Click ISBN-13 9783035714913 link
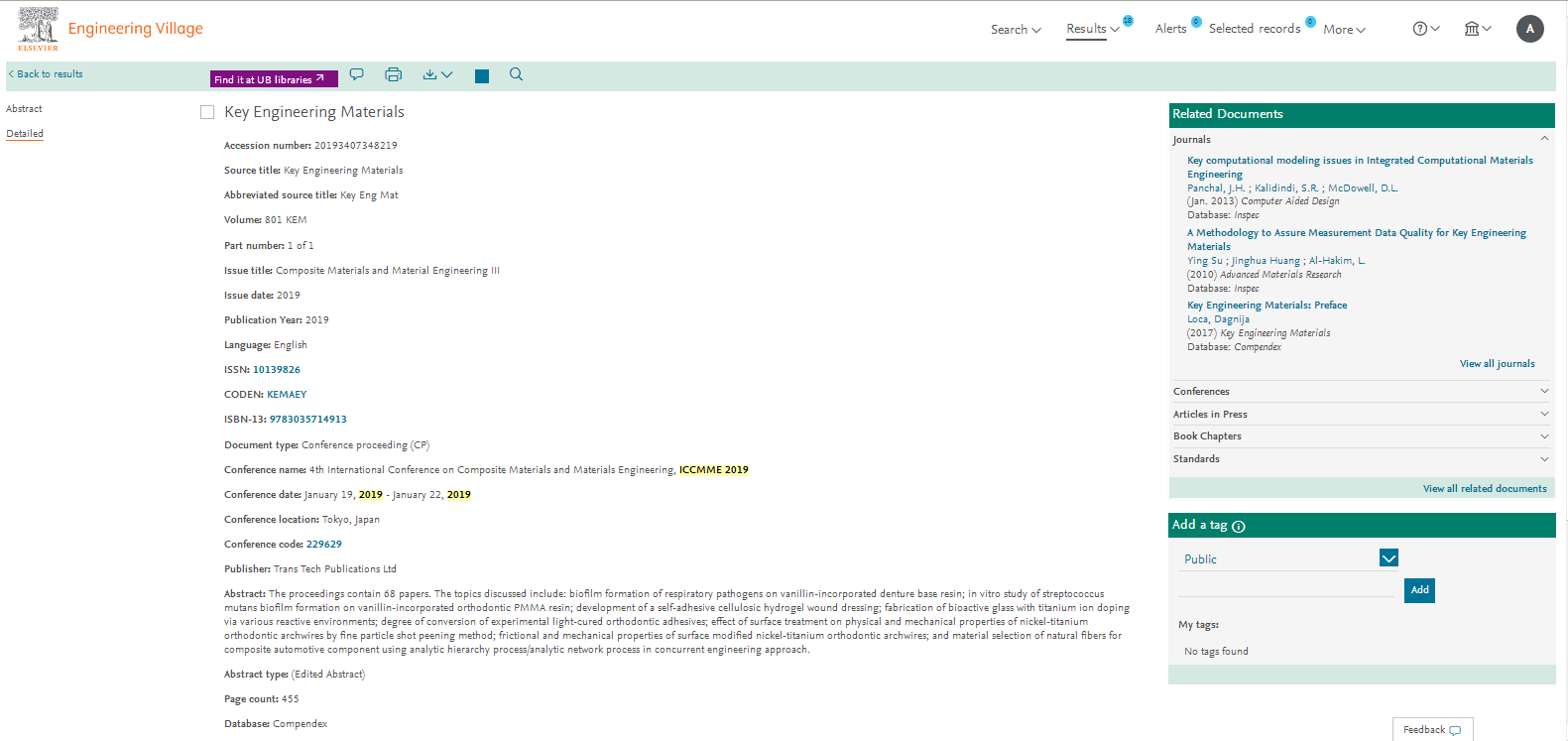 click(x=308, y=420)
